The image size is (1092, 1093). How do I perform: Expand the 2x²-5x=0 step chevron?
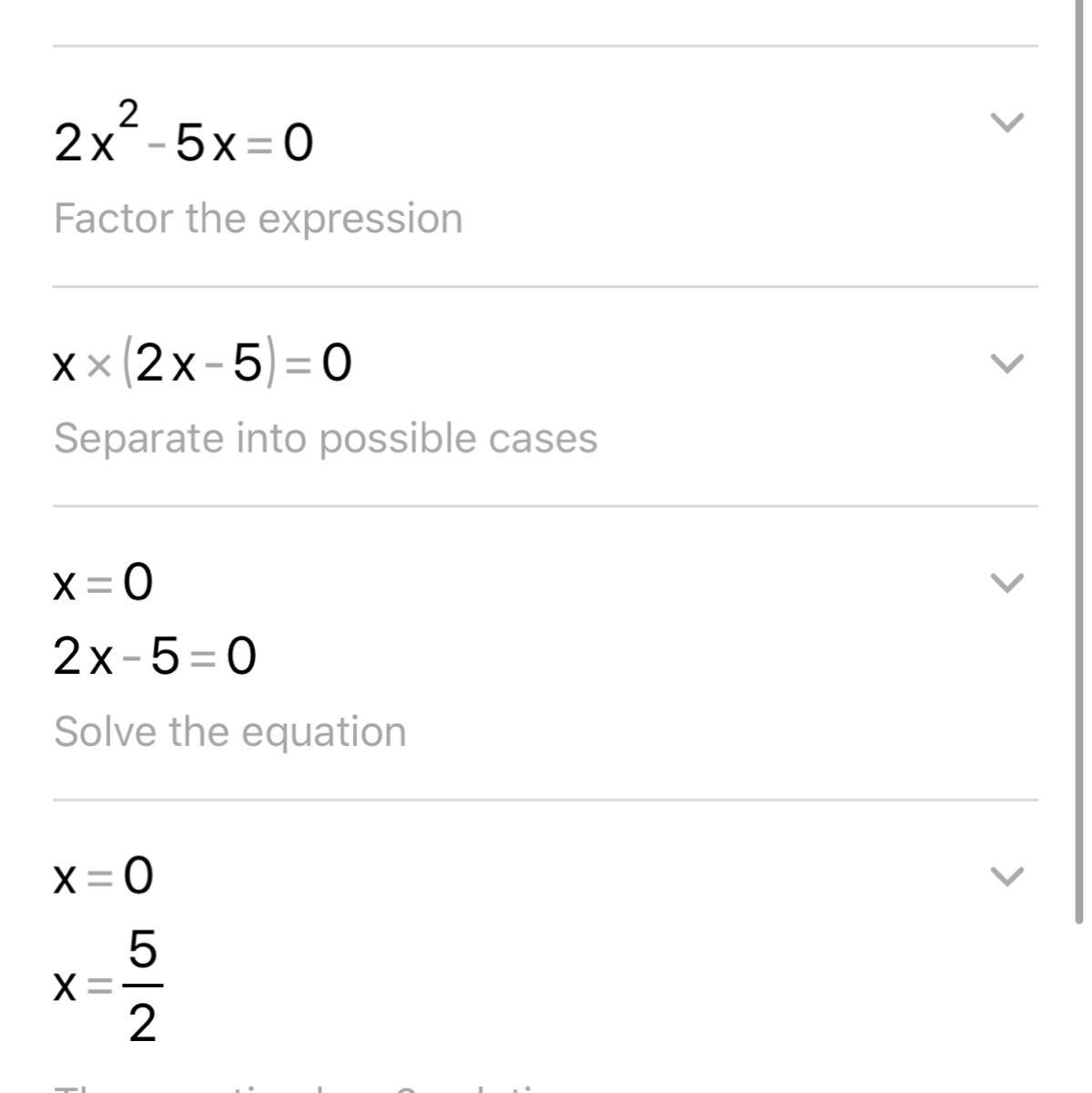[x=1006, y=122]
